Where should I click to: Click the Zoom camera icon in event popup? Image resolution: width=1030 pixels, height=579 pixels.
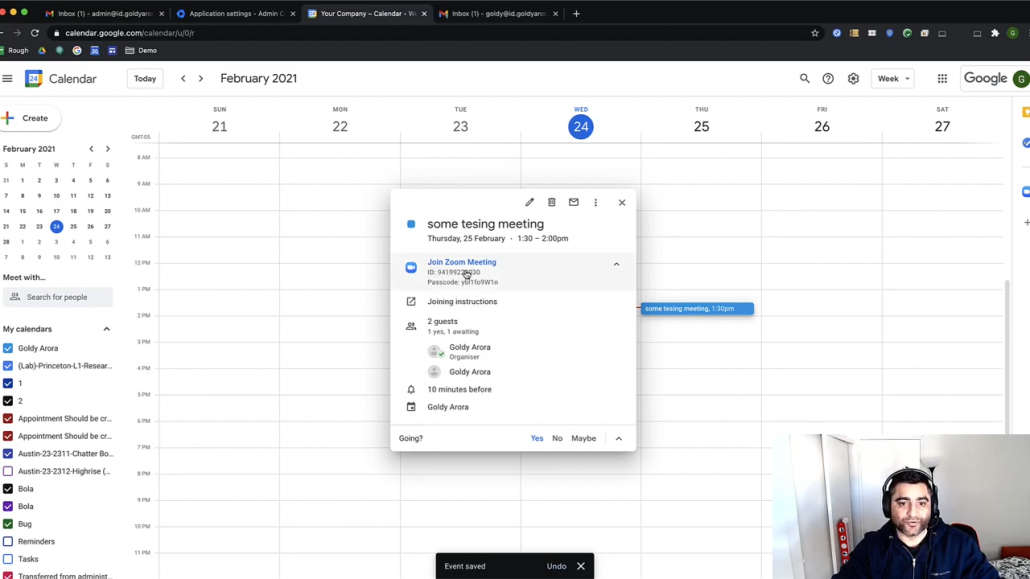click(411, 267)
